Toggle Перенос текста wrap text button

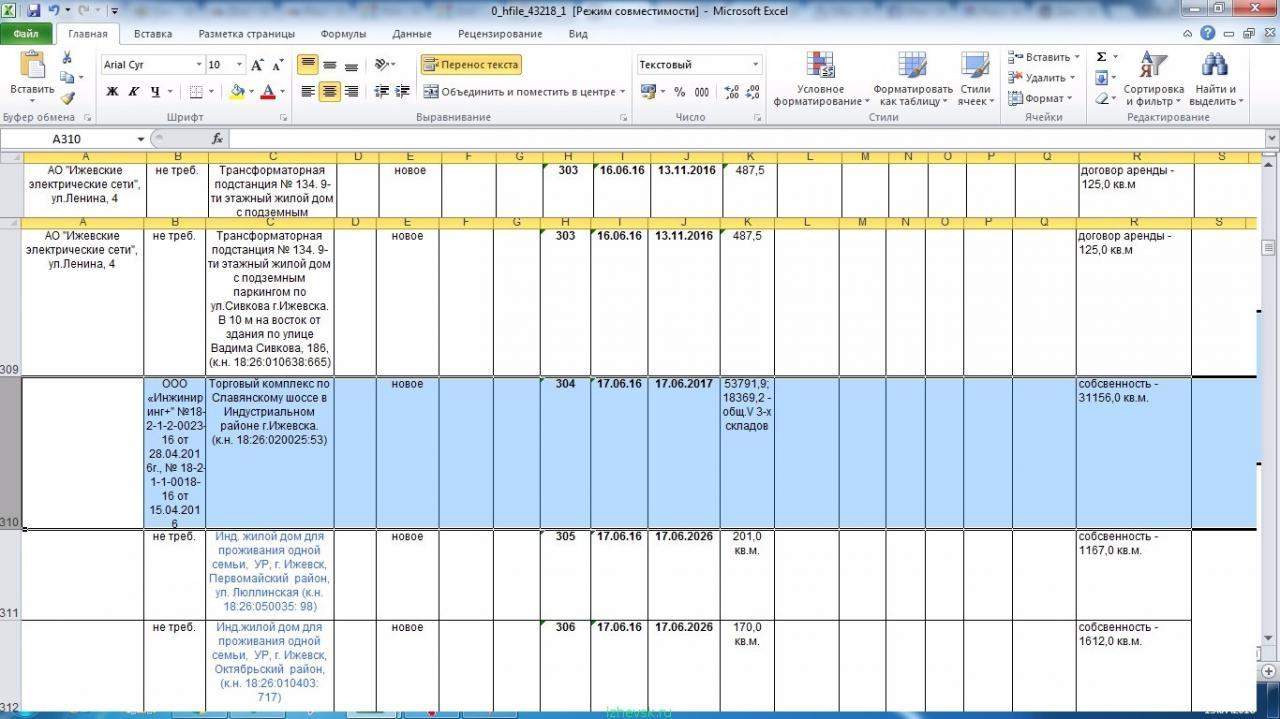471,65
